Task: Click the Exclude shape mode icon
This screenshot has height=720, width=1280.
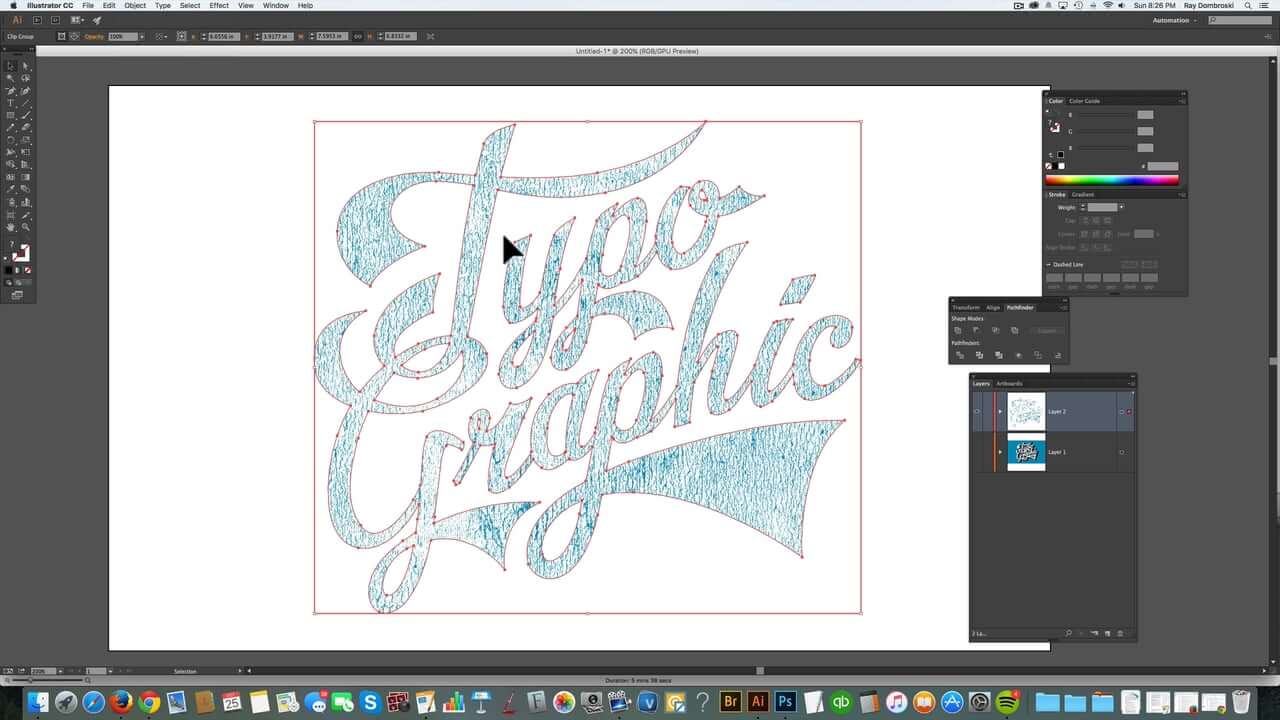Action: [1014, 330]
